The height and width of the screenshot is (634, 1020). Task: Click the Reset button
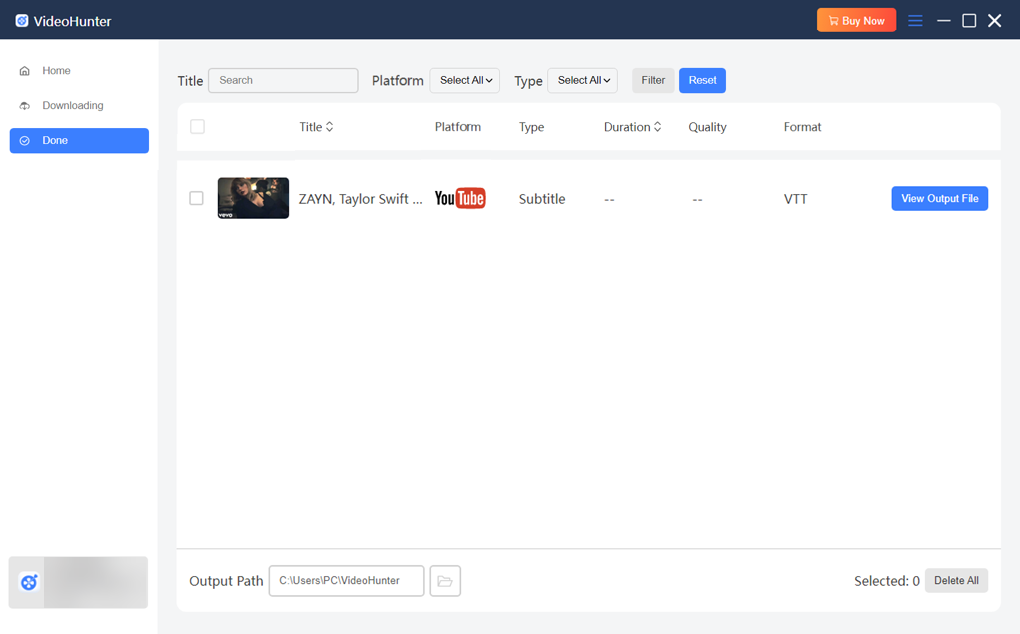tap(703, 81)
